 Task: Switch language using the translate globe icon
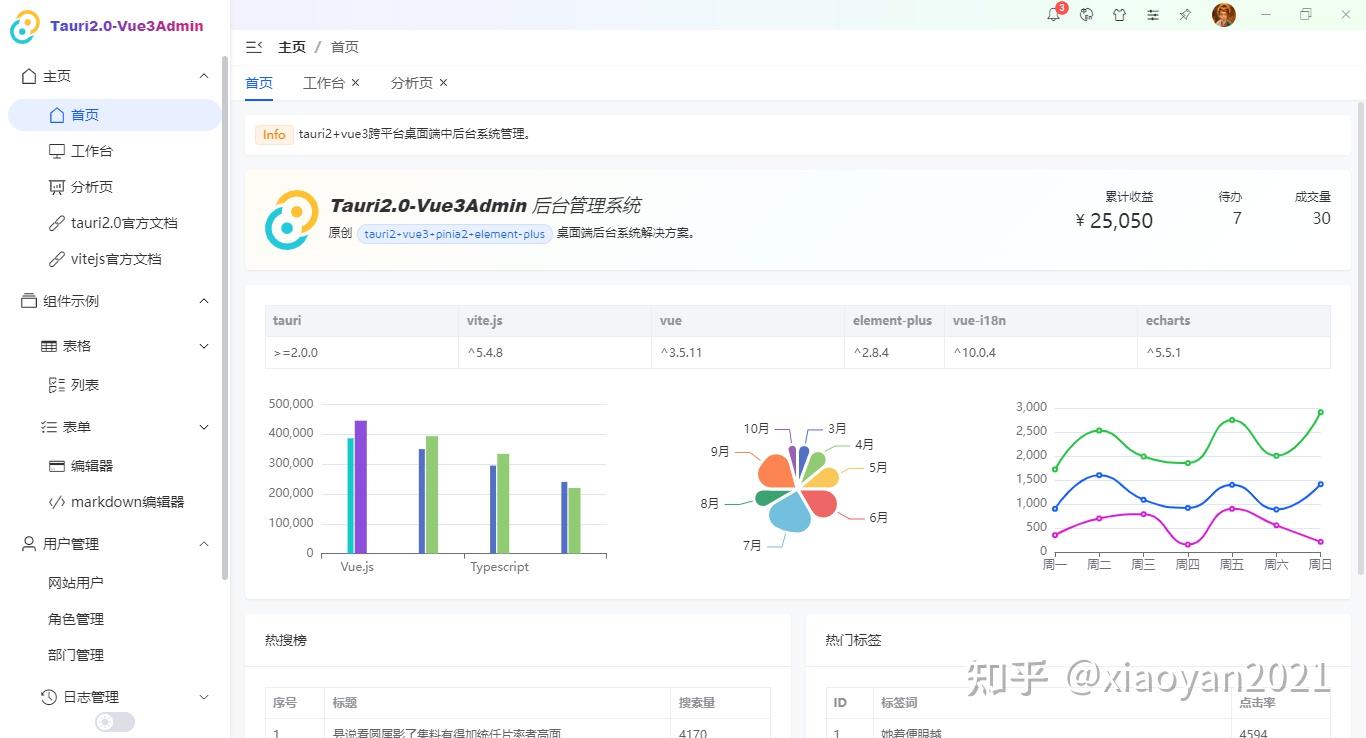(x=1086, y=15)
